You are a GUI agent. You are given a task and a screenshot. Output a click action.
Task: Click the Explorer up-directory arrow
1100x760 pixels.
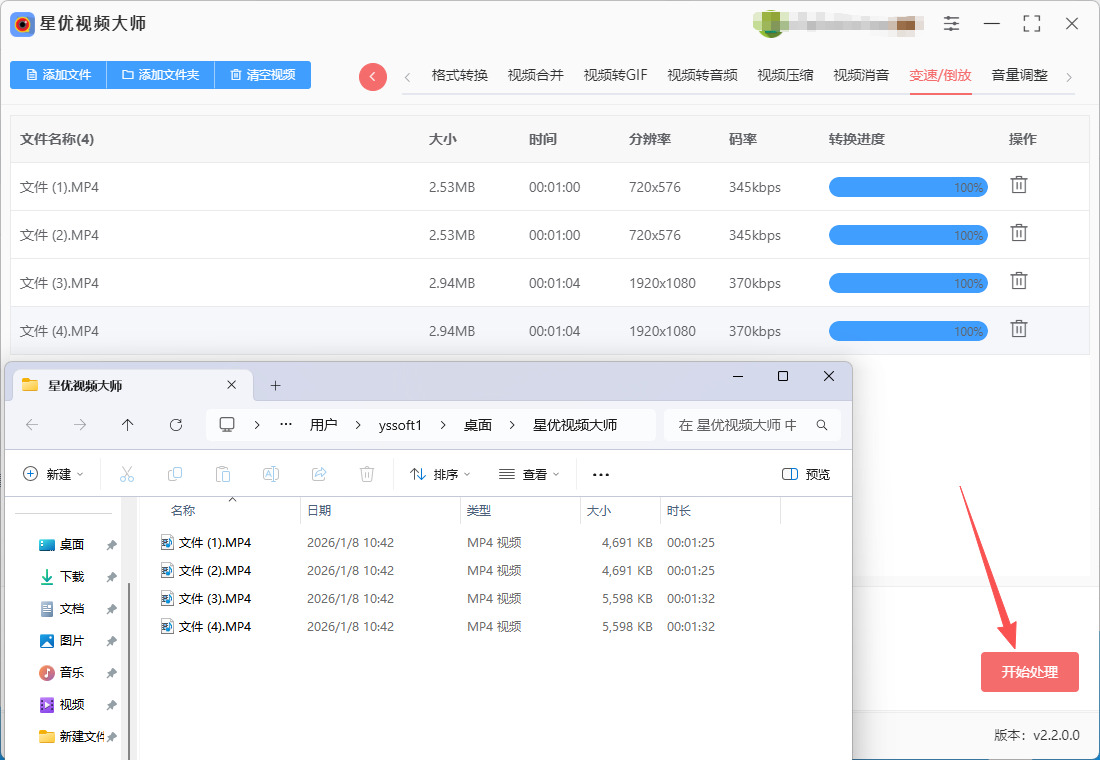tap(128, 425)
